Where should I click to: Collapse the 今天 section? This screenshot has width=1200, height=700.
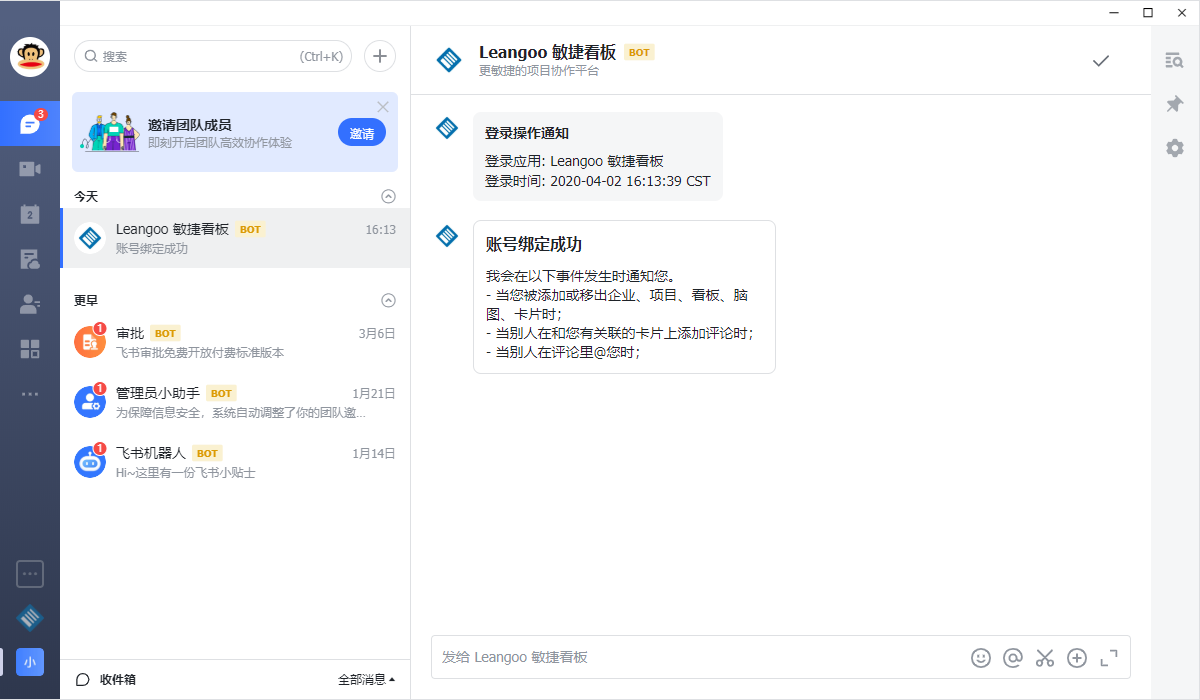pyautogui.click(x=389, y=196)
